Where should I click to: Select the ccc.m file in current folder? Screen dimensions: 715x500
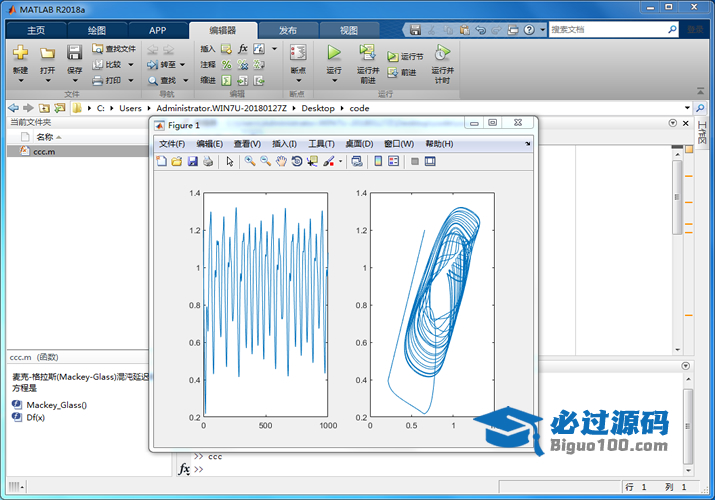pyautogui.click(x=78, y=151)
